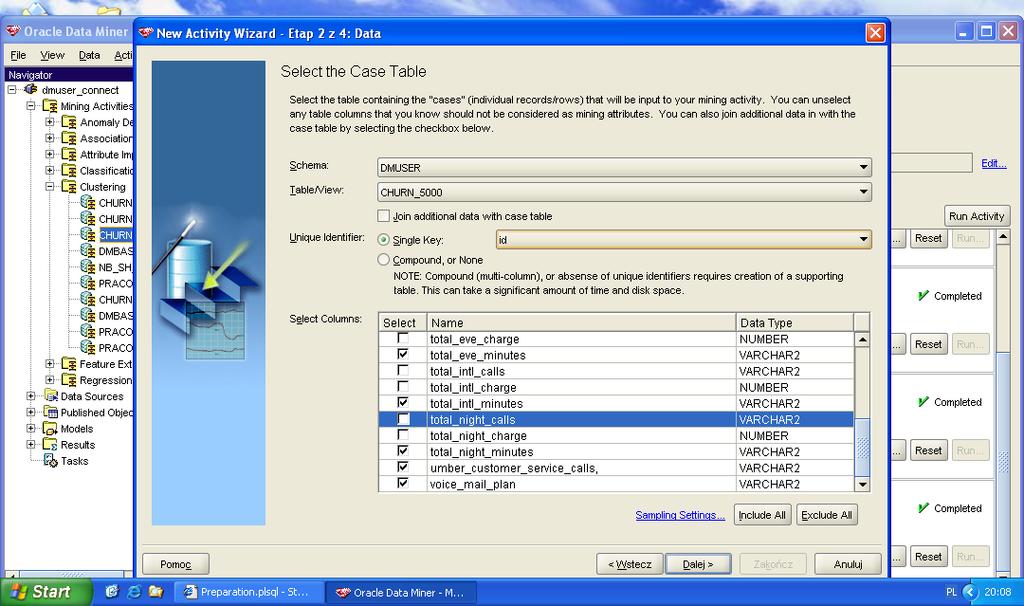The width and height of the screenshot is (1024, 606).
Task: Uncheck the total_eve_minutes column checkbox
Action: [403, 354]
